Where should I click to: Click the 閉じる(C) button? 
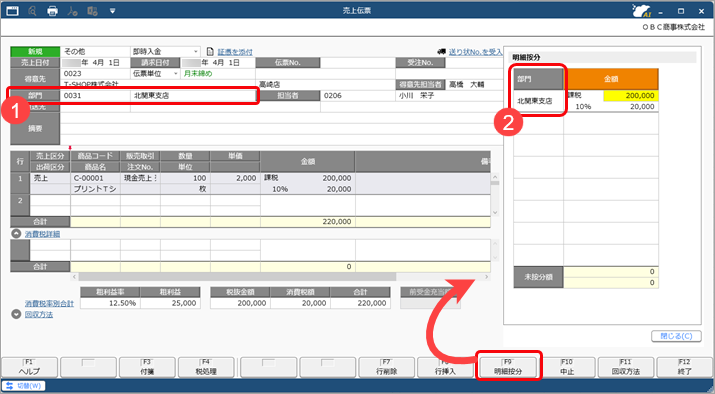point(677,336)
